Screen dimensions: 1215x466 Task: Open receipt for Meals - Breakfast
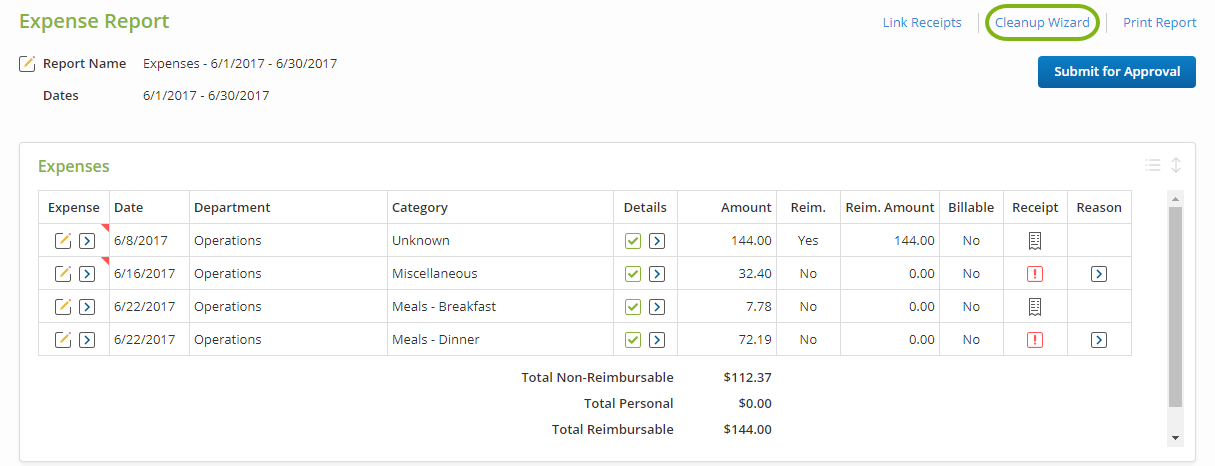coord(1035,306)
